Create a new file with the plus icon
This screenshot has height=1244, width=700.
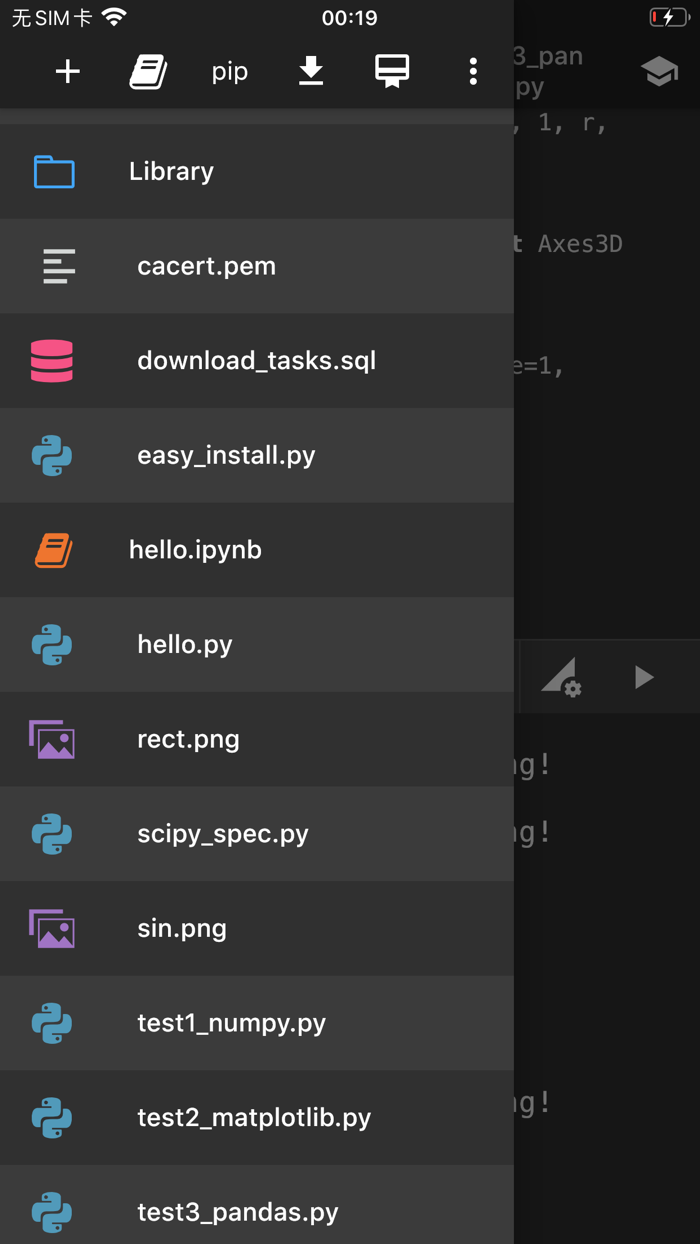click(66, 71)
